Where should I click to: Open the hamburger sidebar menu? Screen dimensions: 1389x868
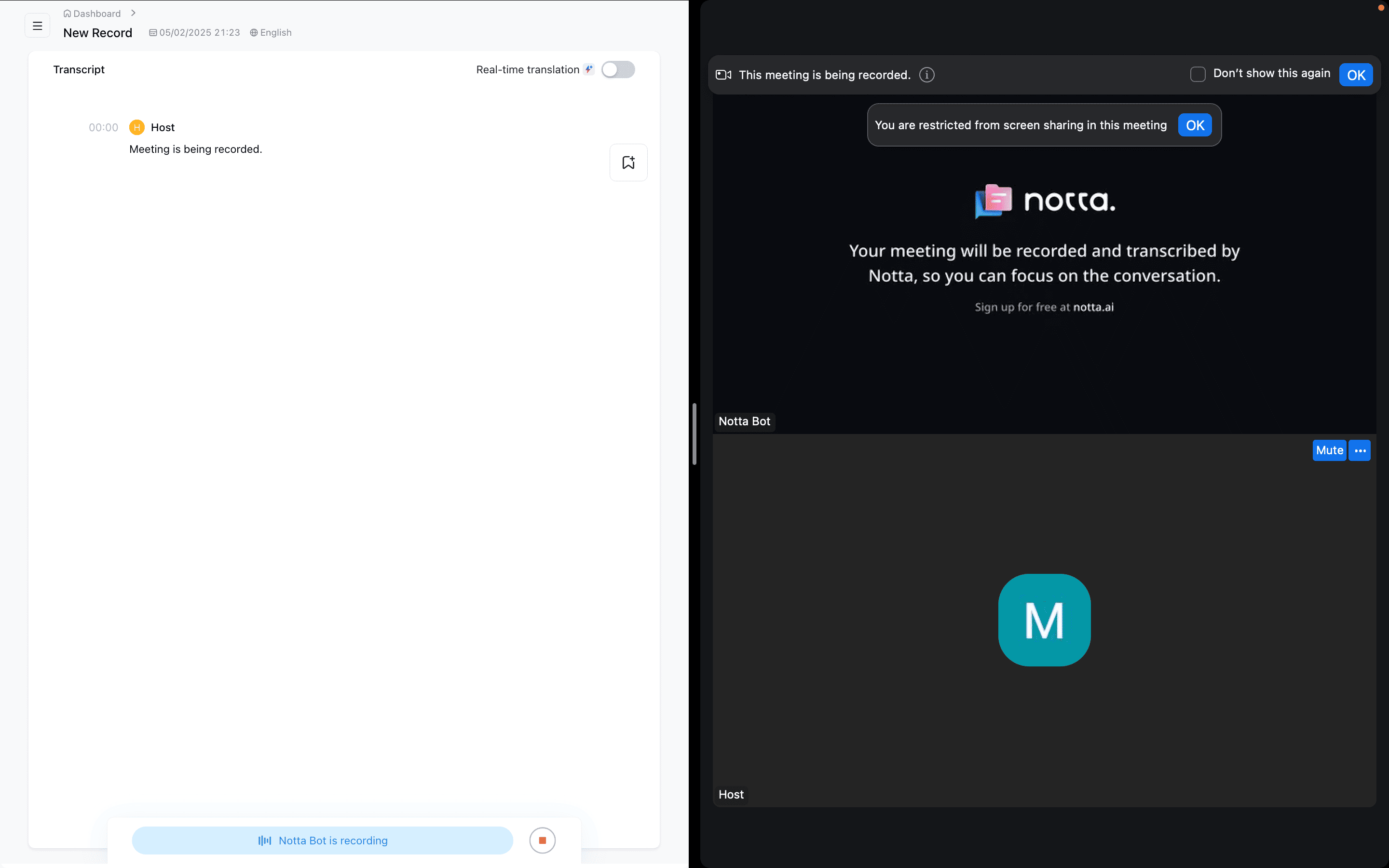[x=37, y=26]
